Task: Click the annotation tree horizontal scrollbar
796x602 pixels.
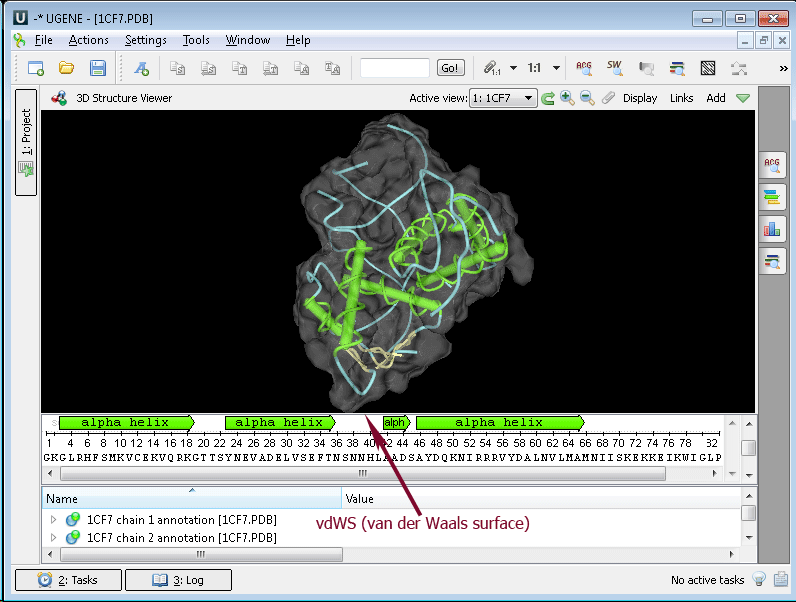Action: (x=201, y=554)
